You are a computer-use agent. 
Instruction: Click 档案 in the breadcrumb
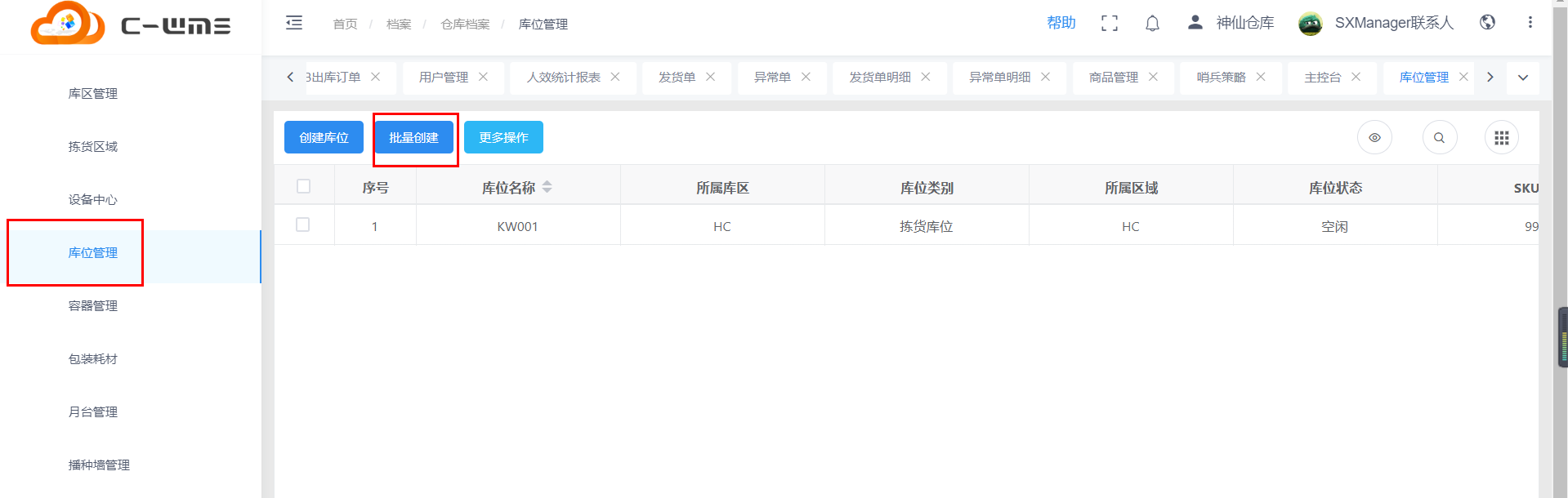coord(399,24)
